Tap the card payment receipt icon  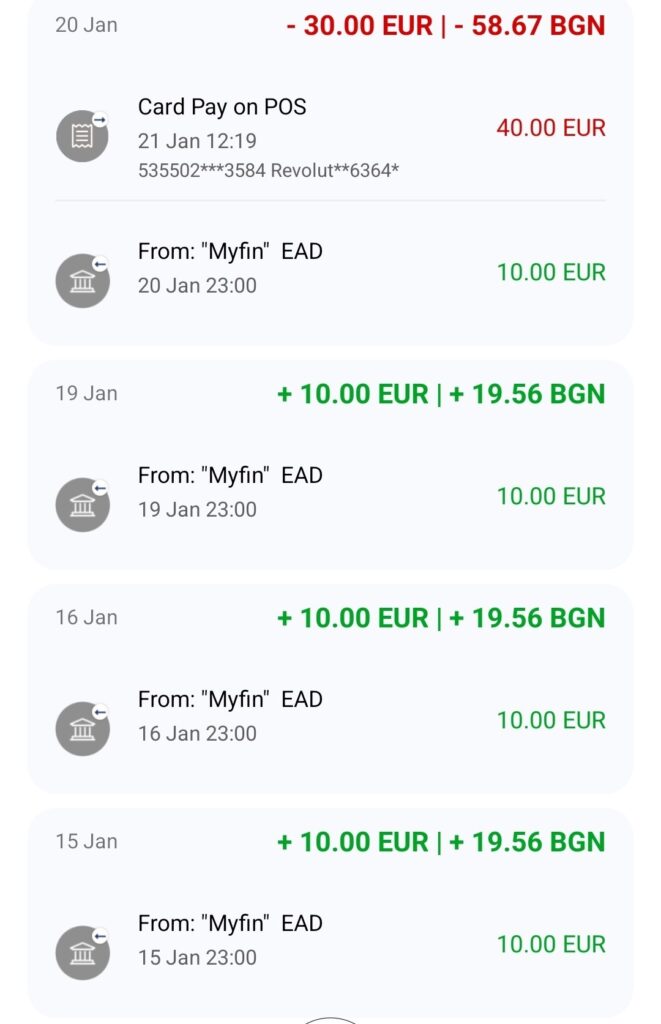coord(82,136)
